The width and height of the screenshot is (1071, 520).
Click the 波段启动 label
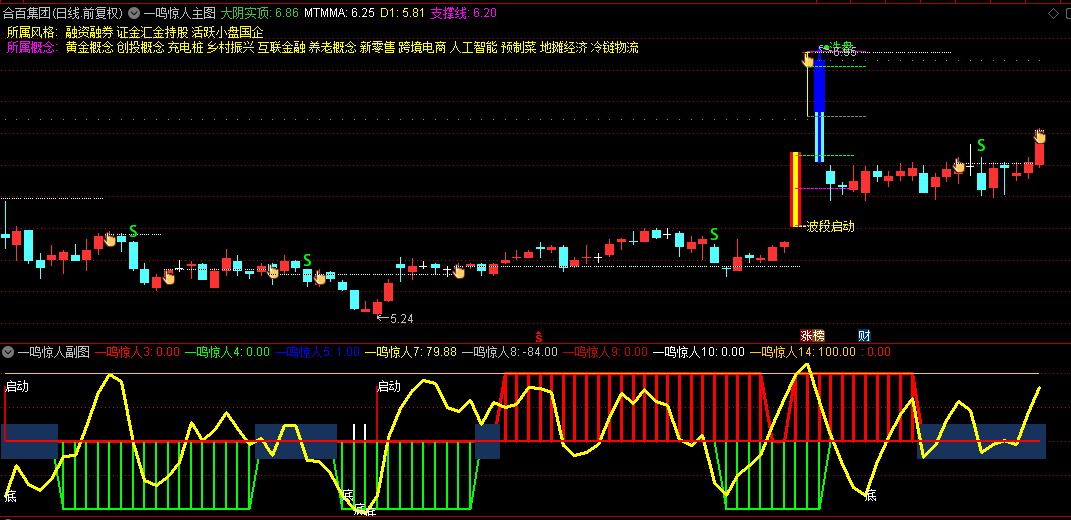(x=830, y=226)
